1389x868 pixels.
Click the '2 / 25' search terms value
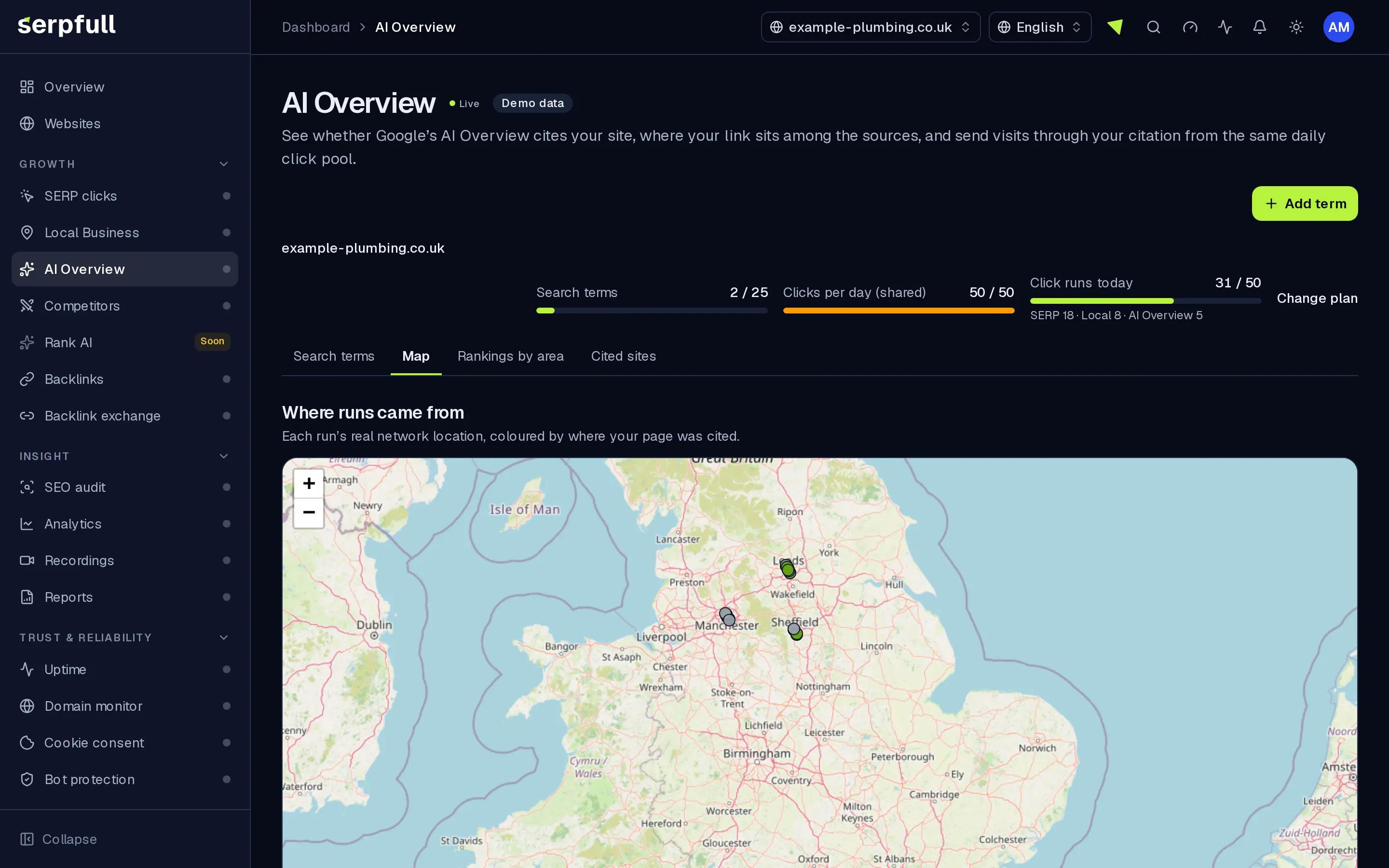(749, 293)
